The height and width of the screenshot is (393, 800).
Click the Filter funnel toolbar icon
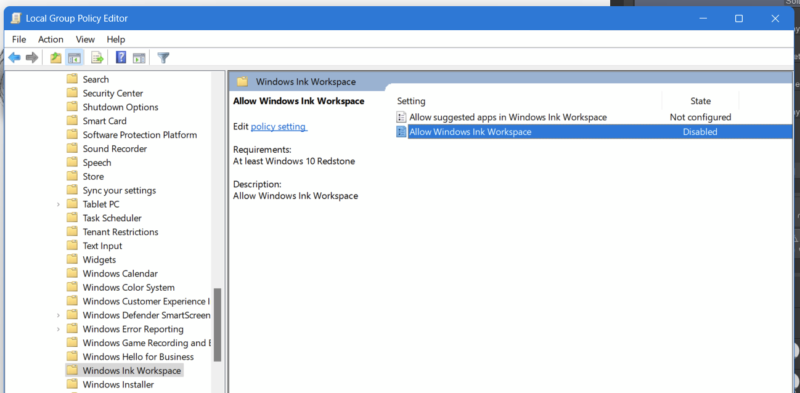(163, 58)
